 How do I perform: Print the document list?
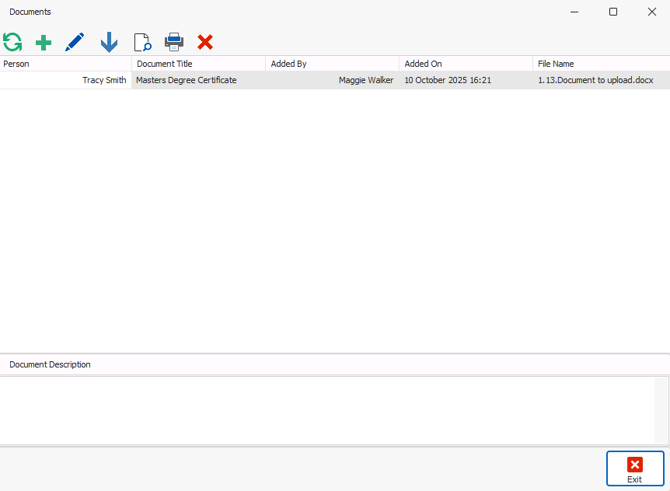pyautogui.click(x=174, y=42)
